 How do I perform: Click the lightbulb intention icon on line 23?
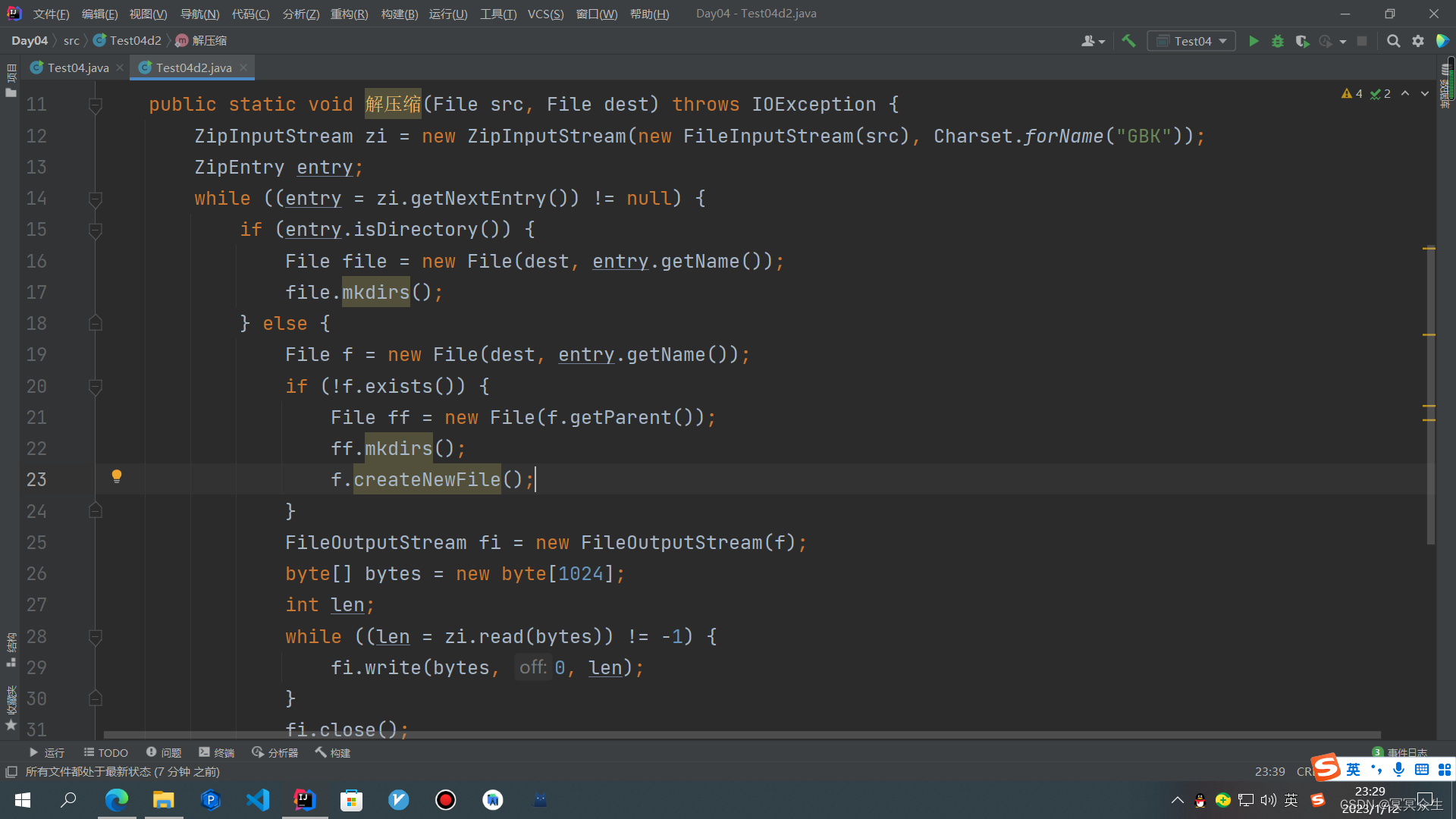[116, 476]
